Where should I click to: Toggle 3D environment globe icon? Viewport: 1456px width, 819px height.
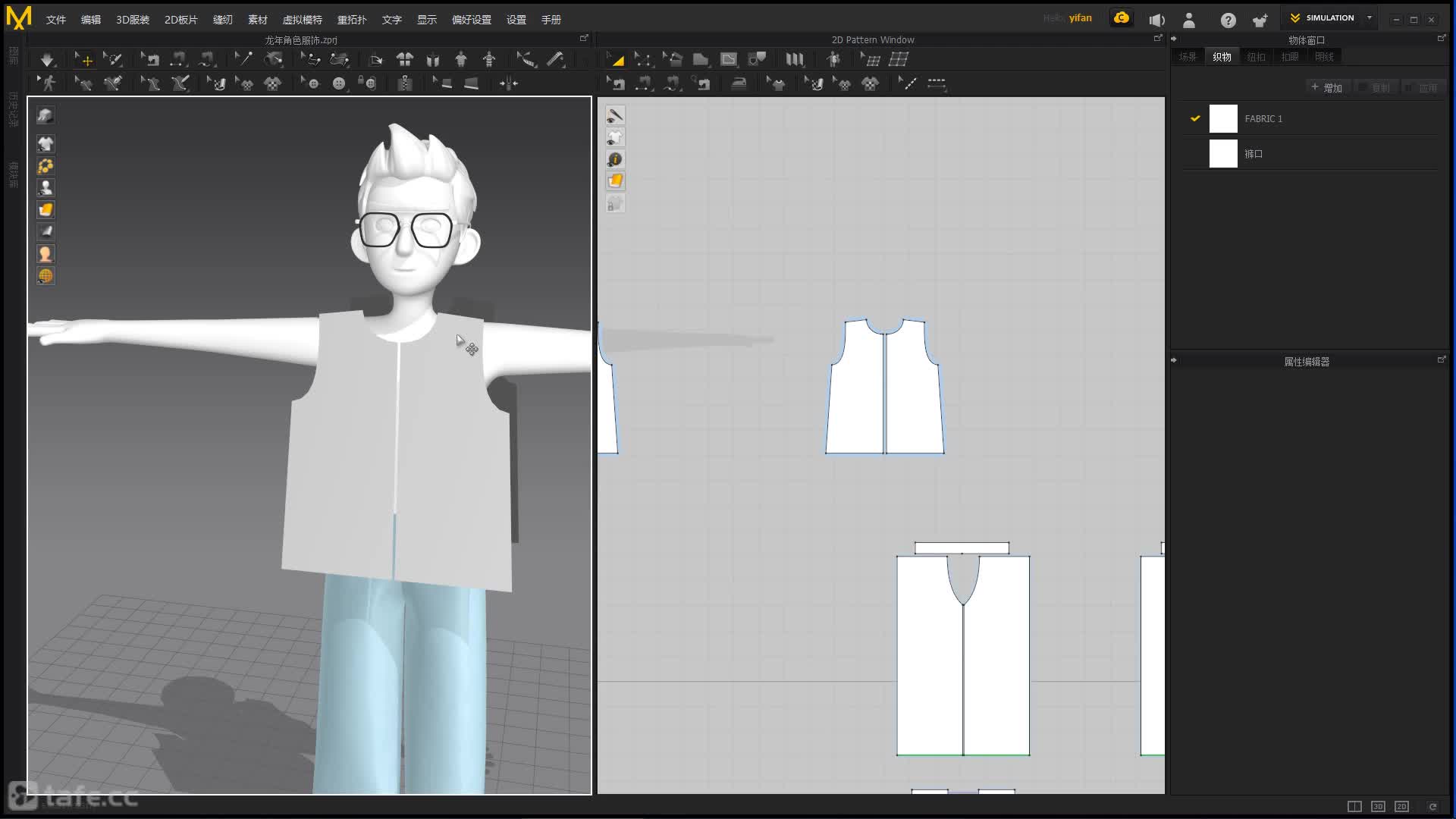45,276
